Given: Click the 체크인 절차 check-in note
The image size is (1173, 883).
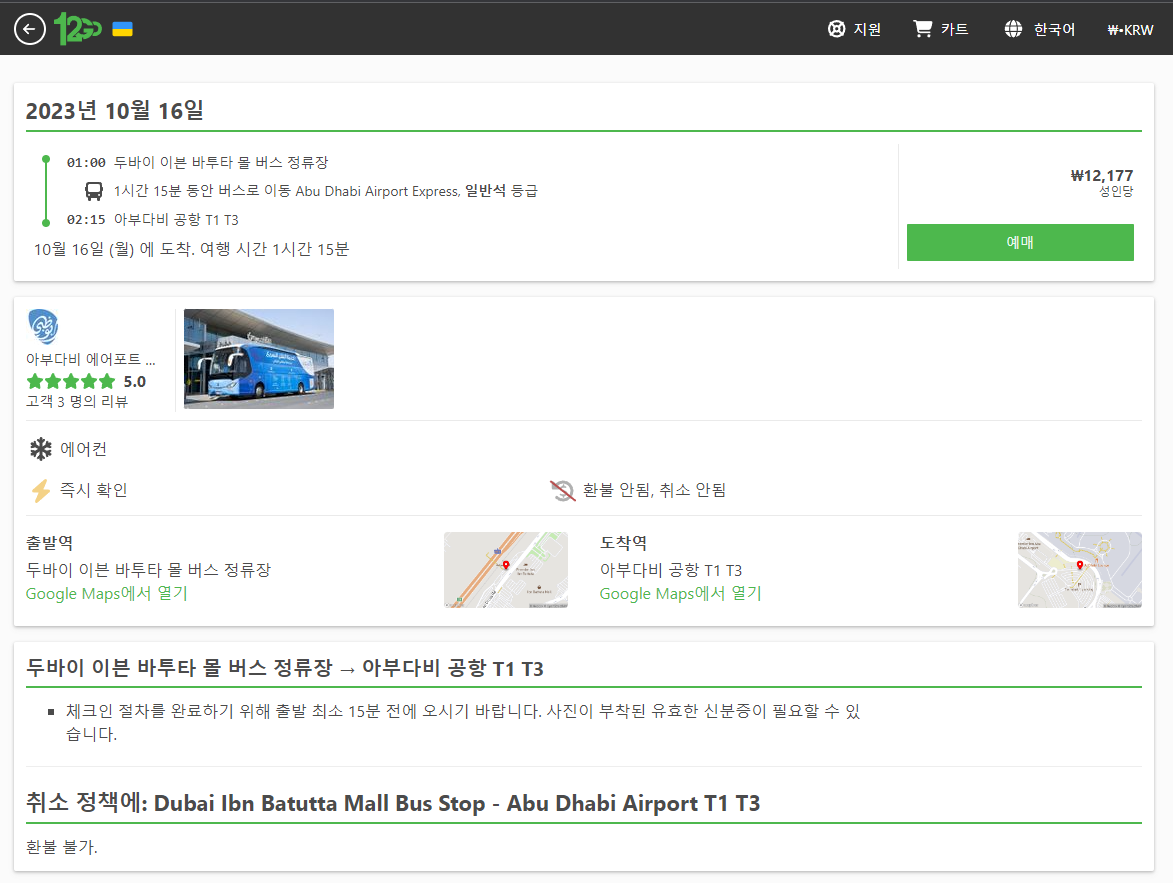Looking at the screenshot, I should pyautogui.click(x=463, y=722).
